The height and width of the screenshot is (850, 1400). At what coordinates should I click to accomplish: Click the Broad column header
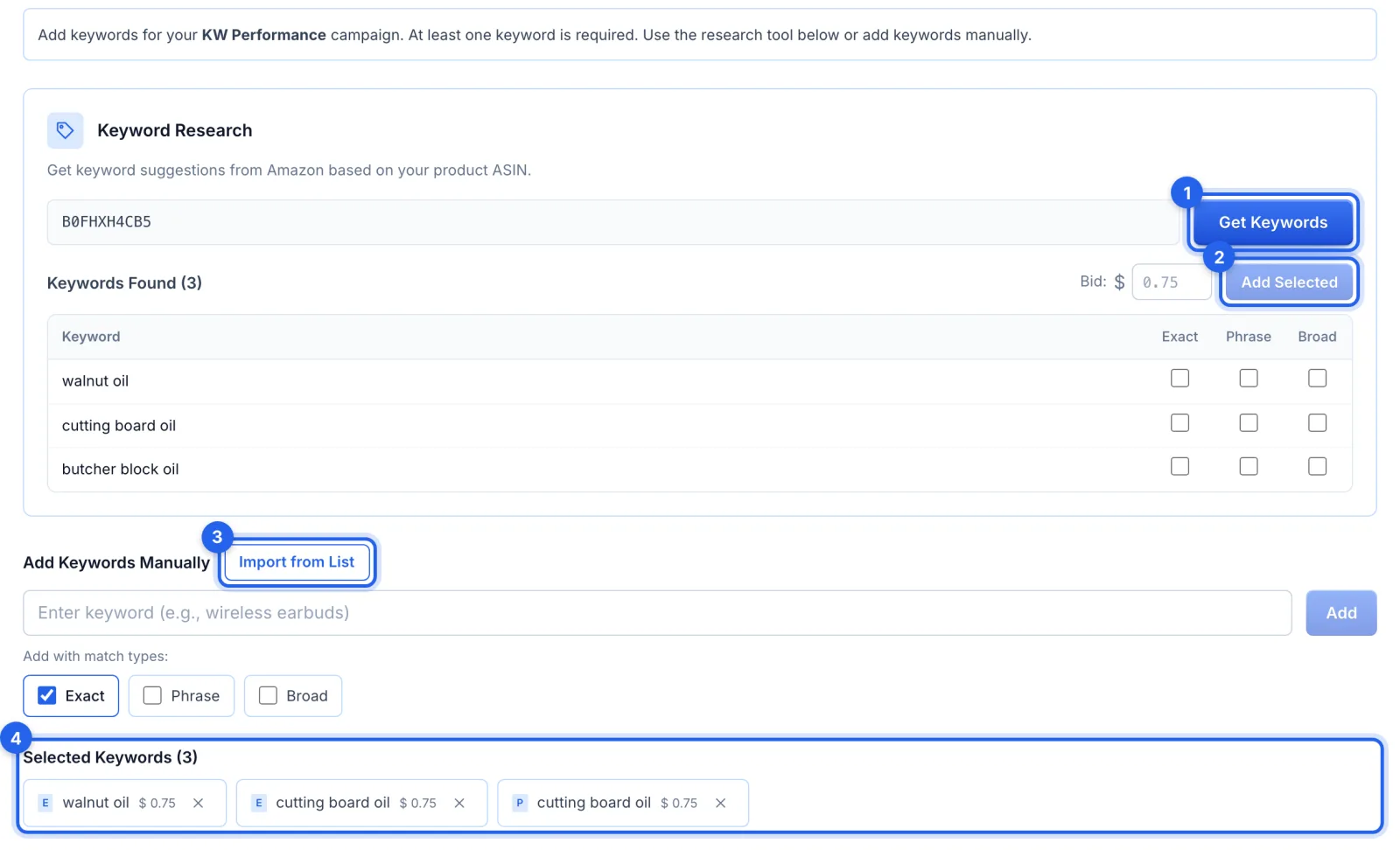(x=1317, y=337)
